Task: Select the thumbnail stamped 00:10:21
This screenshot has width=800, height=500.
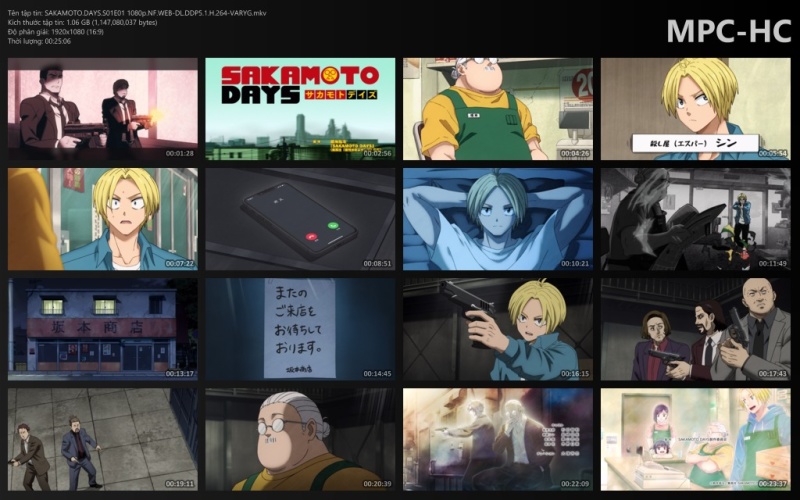Action: [x=498, y=219]
